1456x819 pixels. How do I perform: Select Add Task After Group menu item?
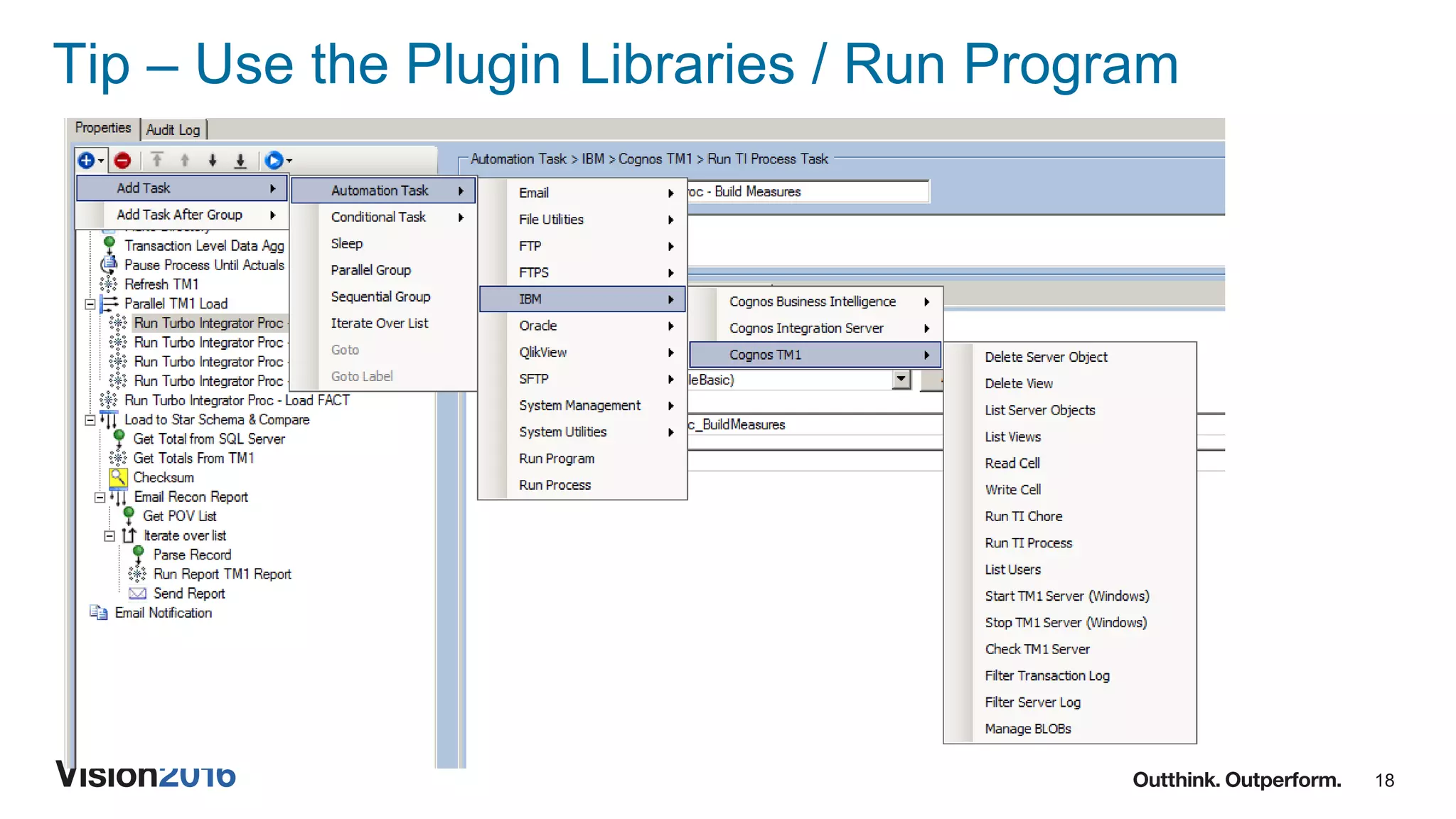(x=182, y=215)
